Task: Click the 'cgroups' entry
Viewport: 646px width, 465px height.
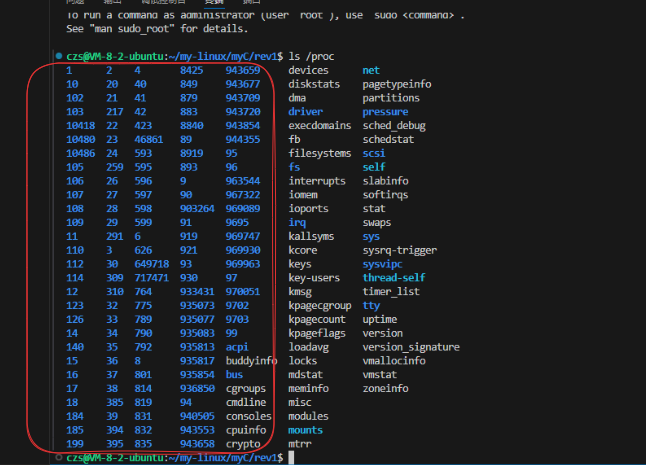Action: pos(246,389)
